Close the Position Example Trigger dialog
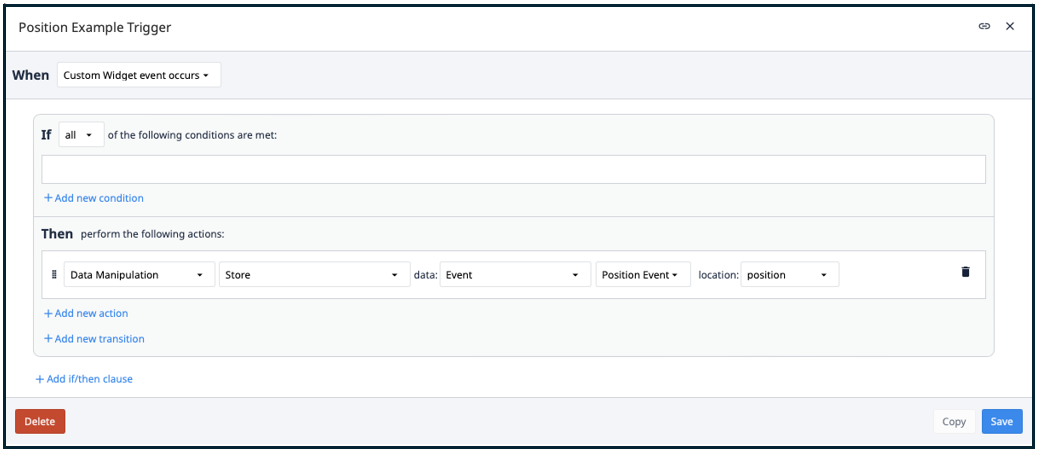This screenshot has height=453, width=1038. click(x=1010, y=27)
